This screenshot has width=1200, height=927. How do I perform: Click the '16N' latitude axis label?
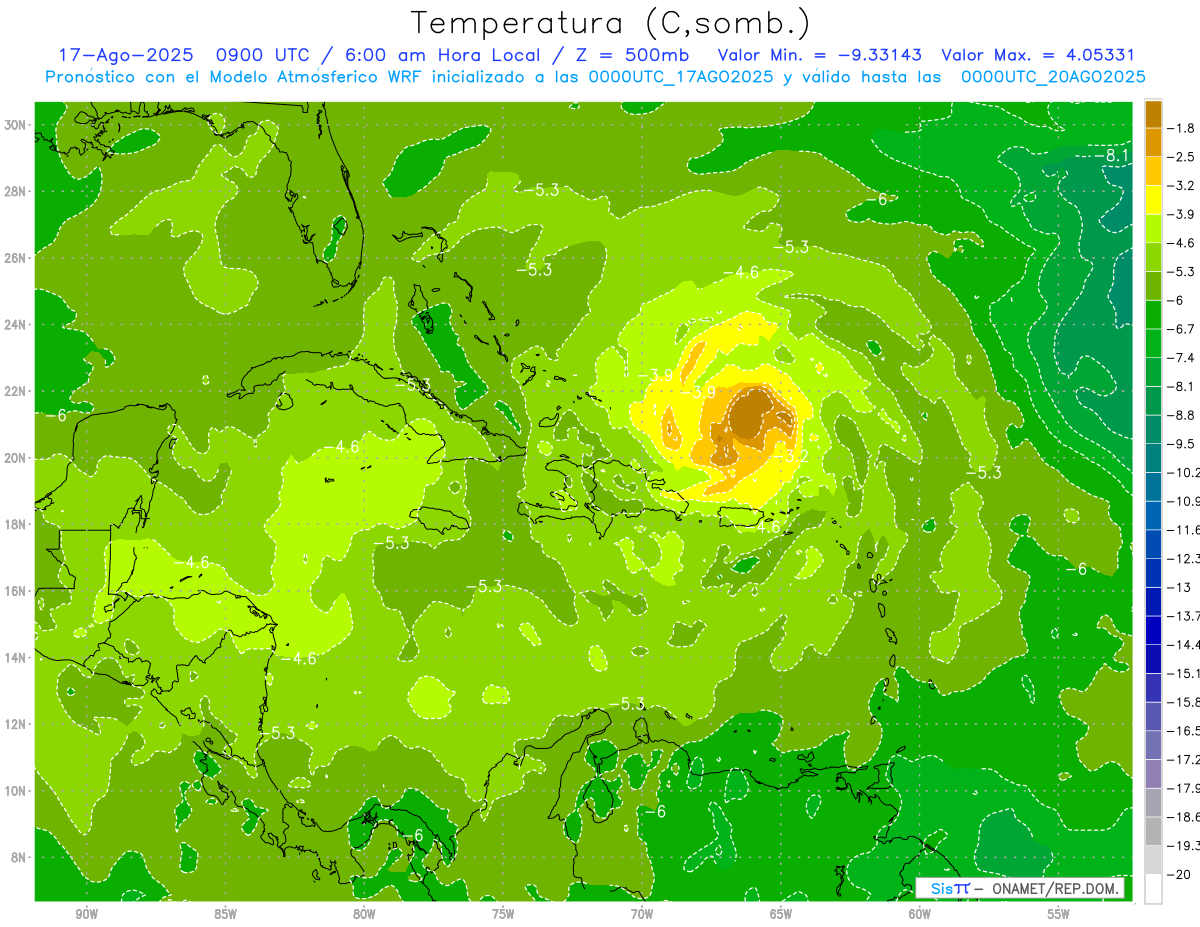pyautogui.click(x=17, y=591)
